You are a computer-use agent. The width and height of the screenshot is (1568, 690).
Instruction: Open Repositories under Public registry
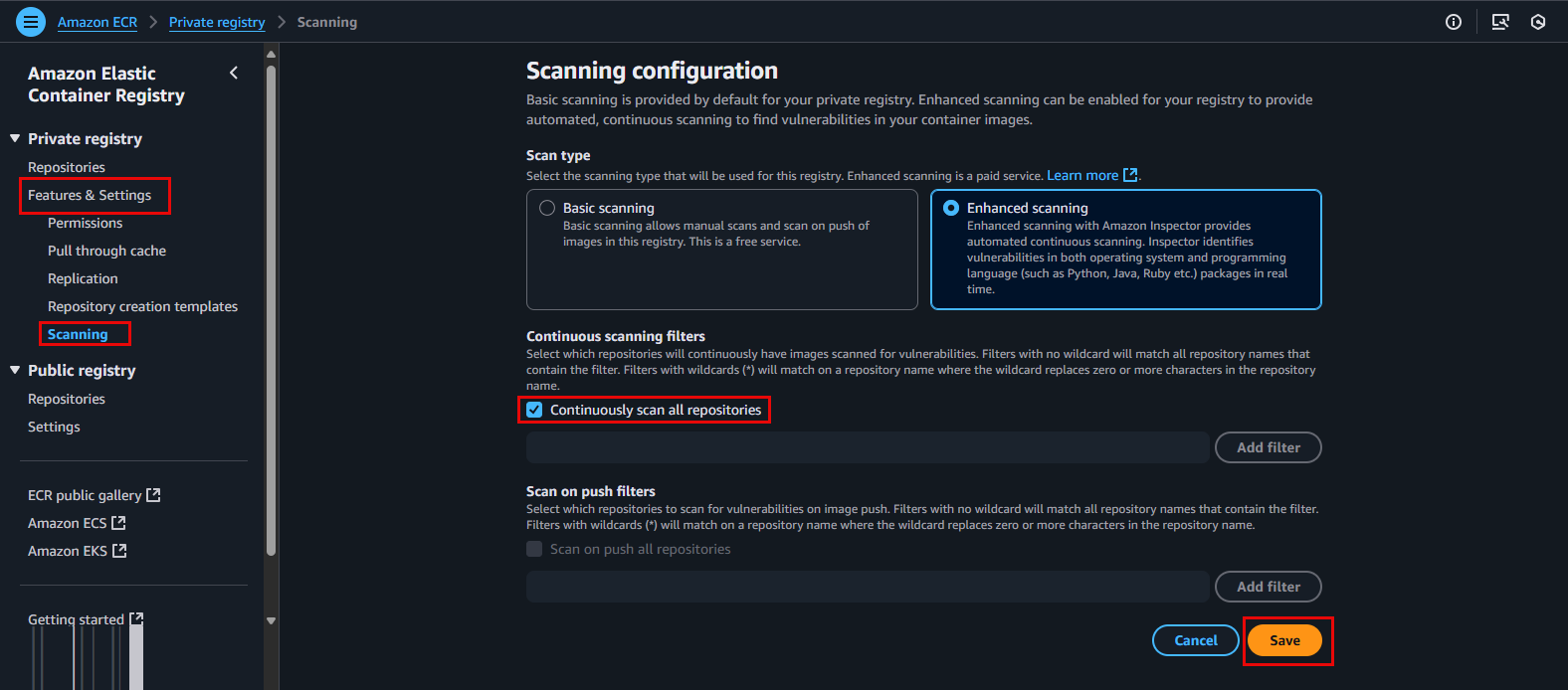tap(67, 399)
